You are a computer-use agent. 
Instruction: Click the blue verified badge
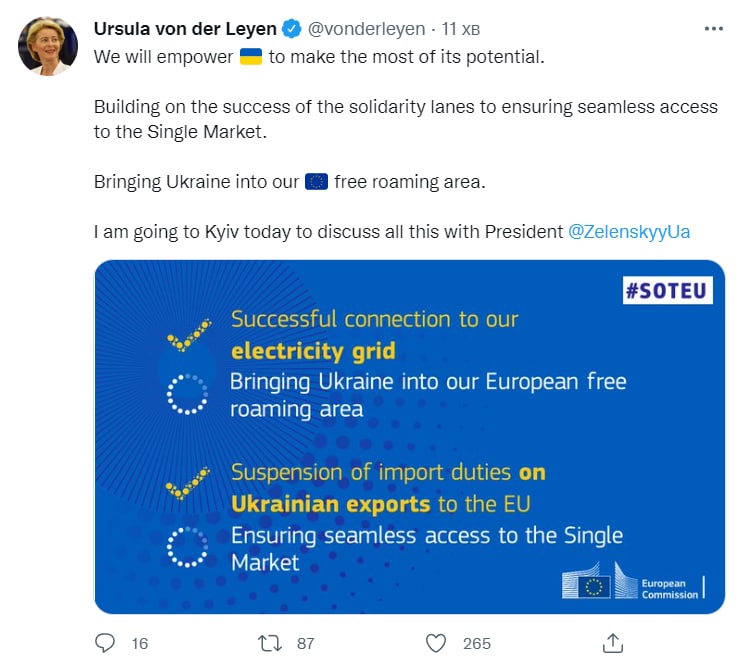tap(292, 29)
